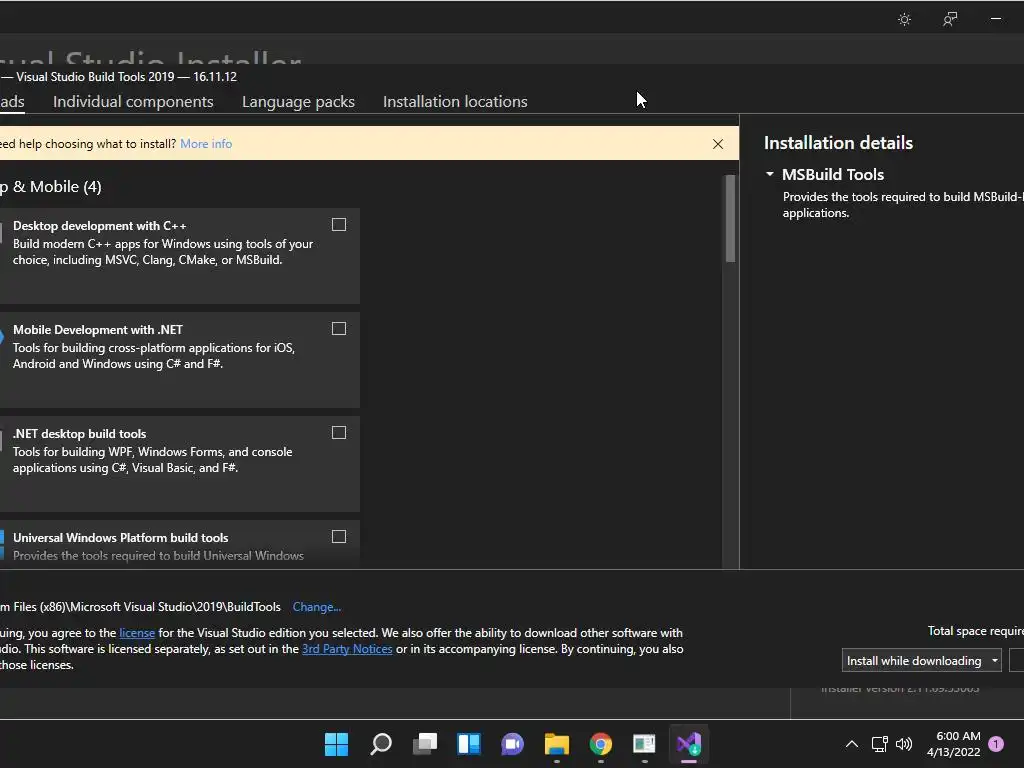Click MSBuild Tools heading text
This screenshot has height=768, width=1024.
pos(833,174)
